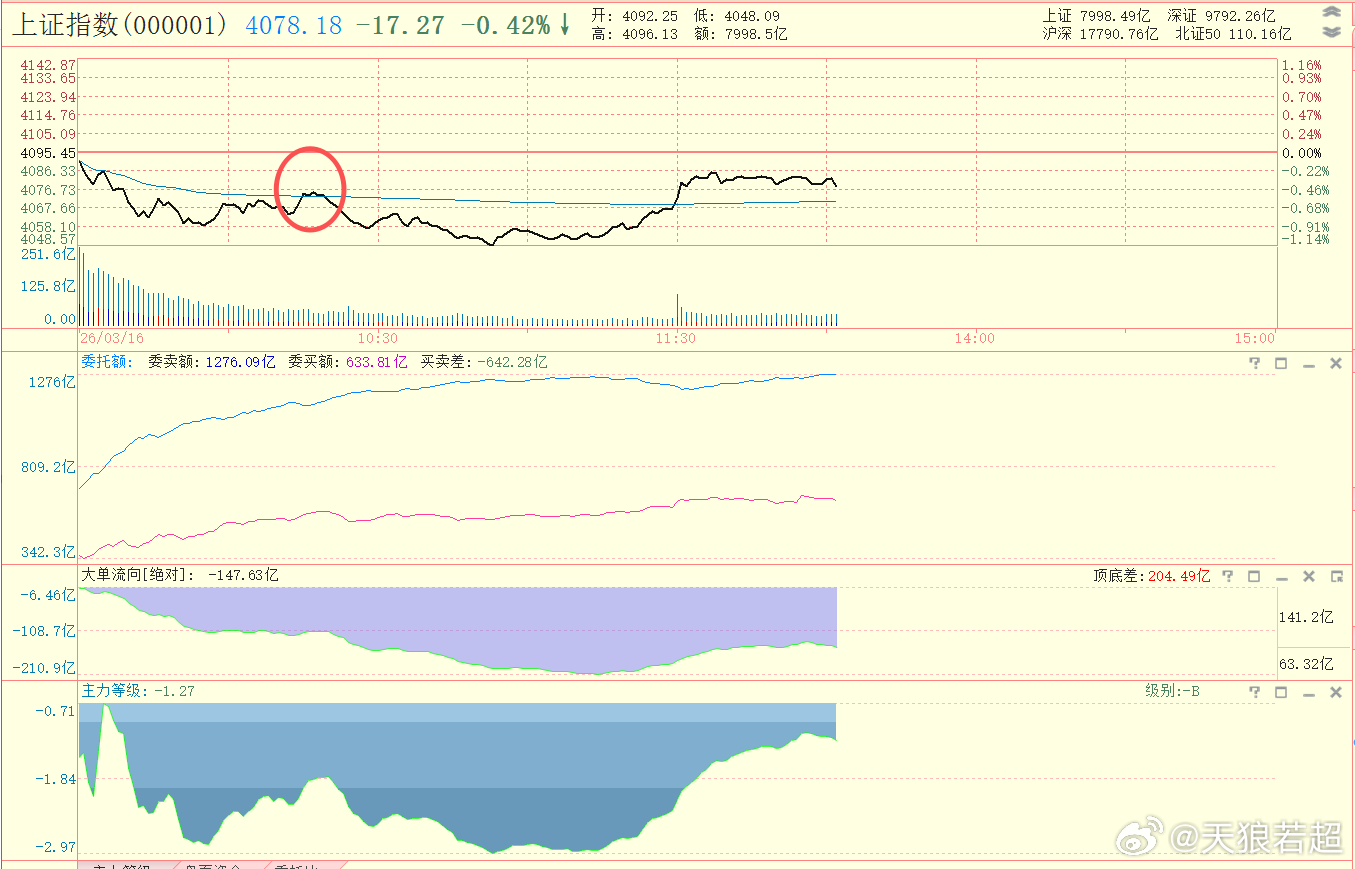Click the 141.2亿 value in 大单流向 side column
The height and width of the screenshot is (869, 1355).
1306,617
